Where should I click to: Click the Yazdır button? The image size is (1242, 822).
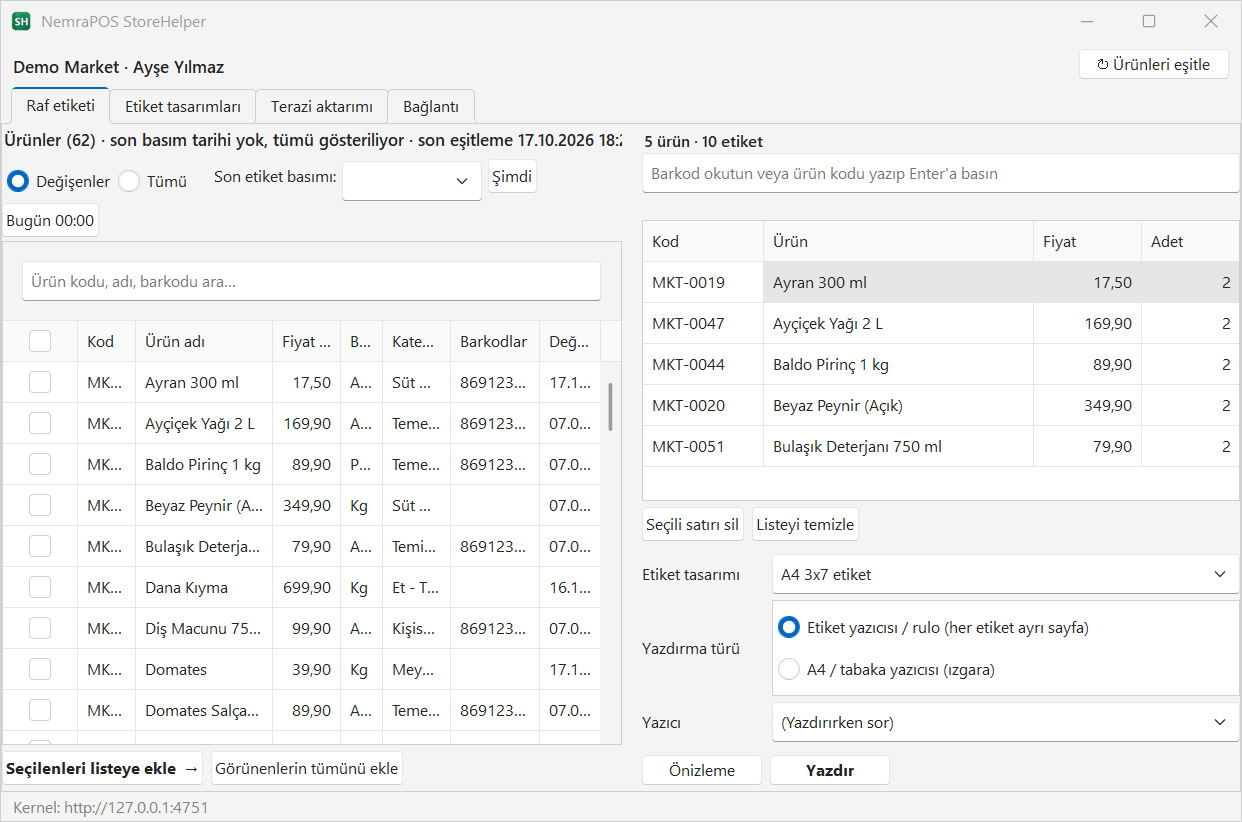coord(830,770)
